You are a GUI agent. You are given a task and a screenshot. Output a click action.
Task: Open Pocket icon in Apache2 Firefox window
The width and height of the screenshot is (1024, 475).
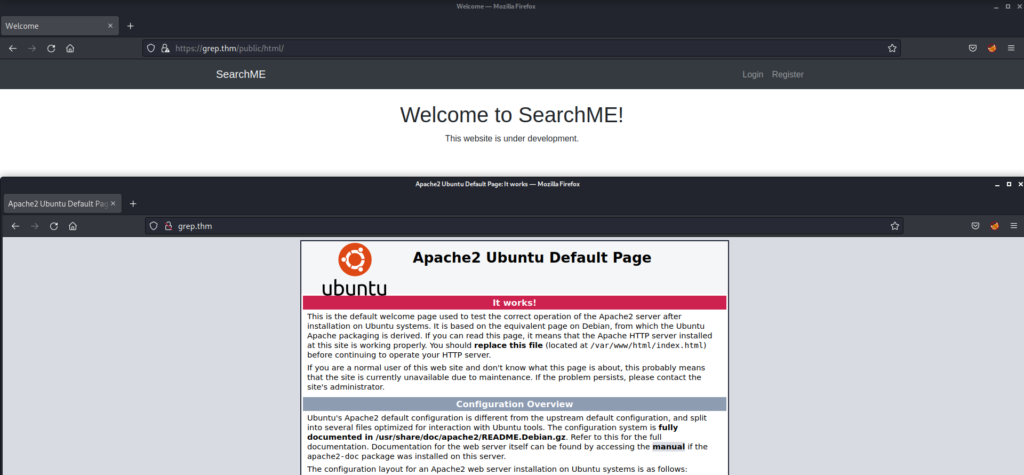tap(975, 226)
